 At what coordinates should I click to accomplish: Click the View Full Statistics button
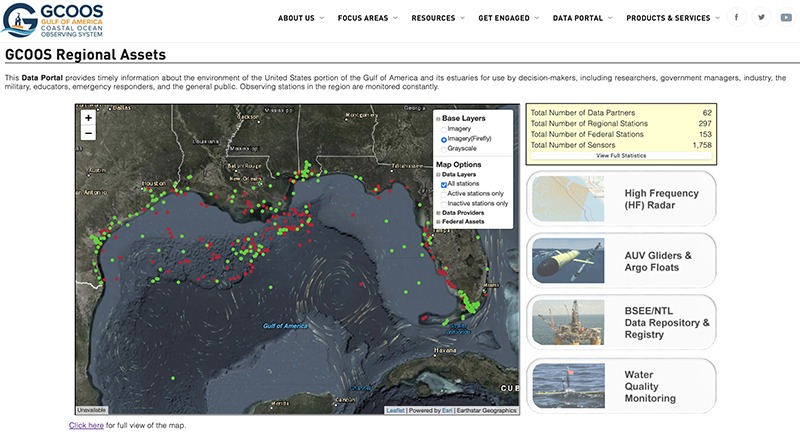pyautogui.click(x=621, y=156)
